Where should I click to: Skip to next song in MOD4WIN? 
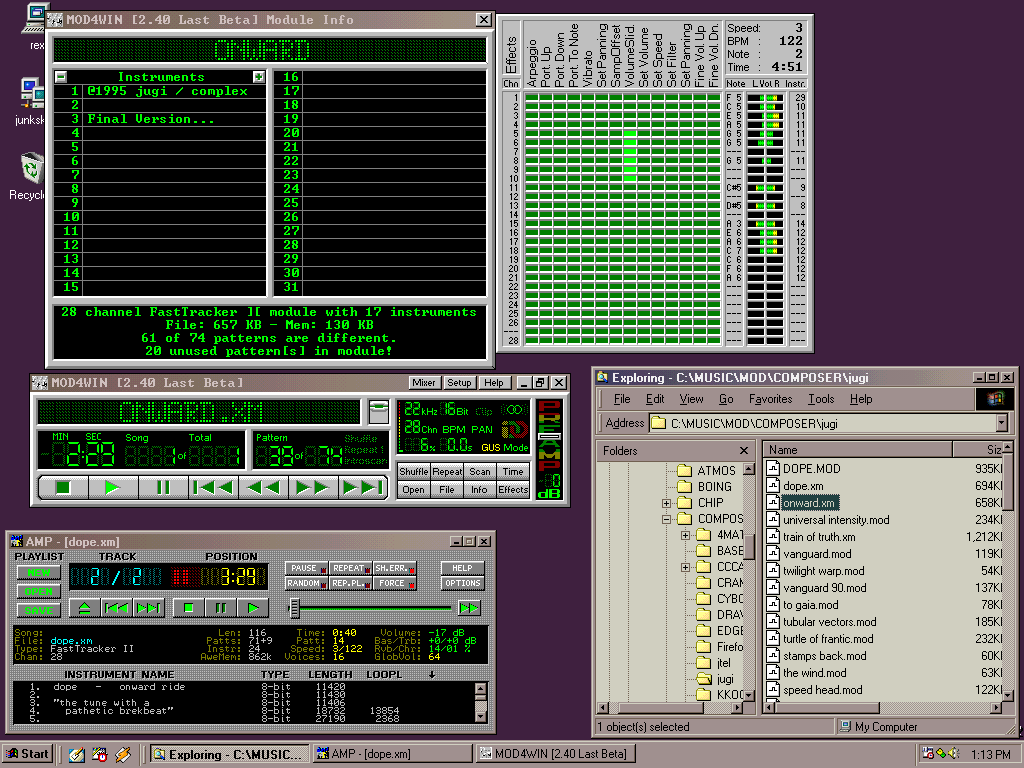[x=362, y=487]
